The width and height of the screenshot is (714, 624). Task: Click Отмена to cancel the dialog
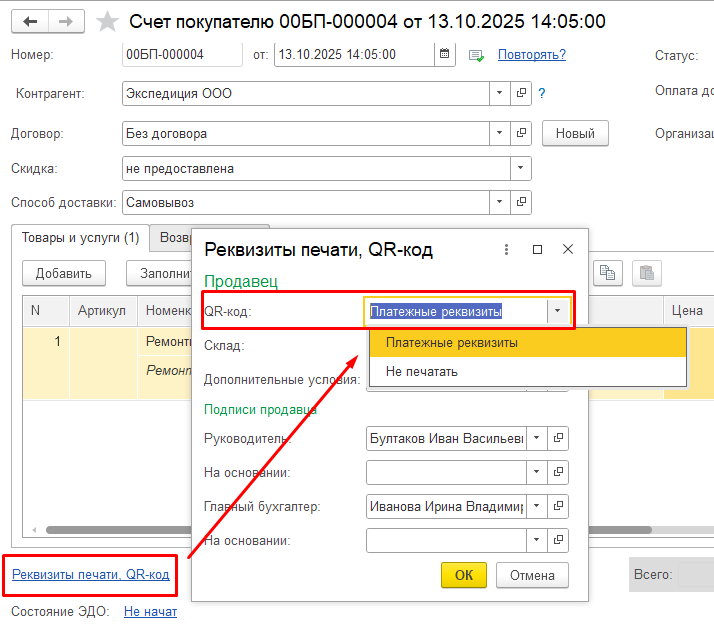[532, 575]
